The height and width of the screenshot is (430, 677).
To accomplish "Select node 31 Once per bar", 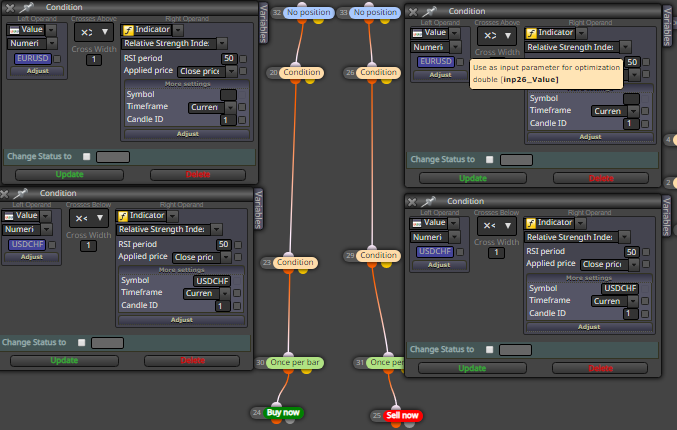I will (x=386, y=362).
